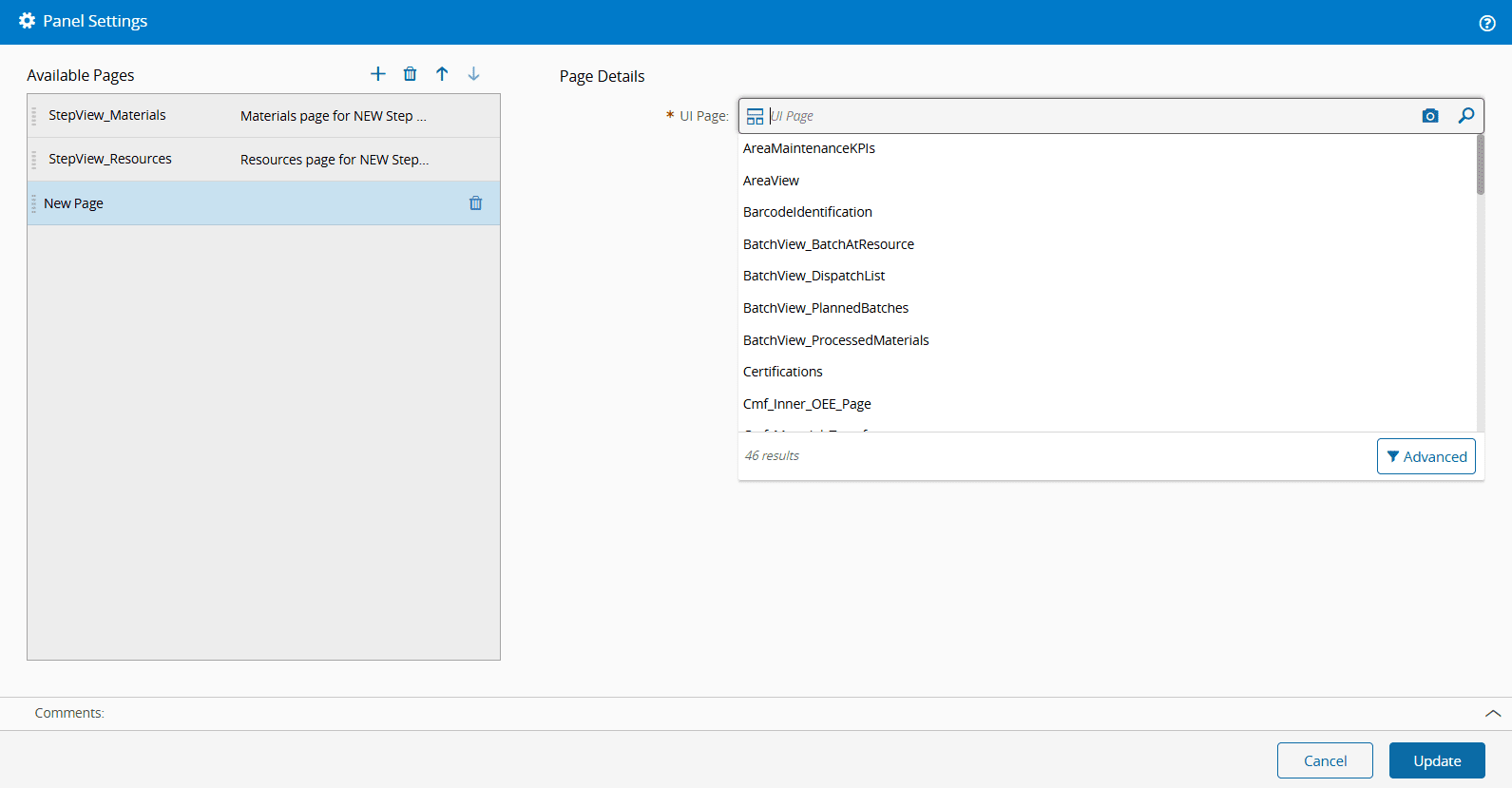Click the results list scrollbar thumb
The width and height of the screenshot is (1512, 788).
click(x=1480, y=165)
